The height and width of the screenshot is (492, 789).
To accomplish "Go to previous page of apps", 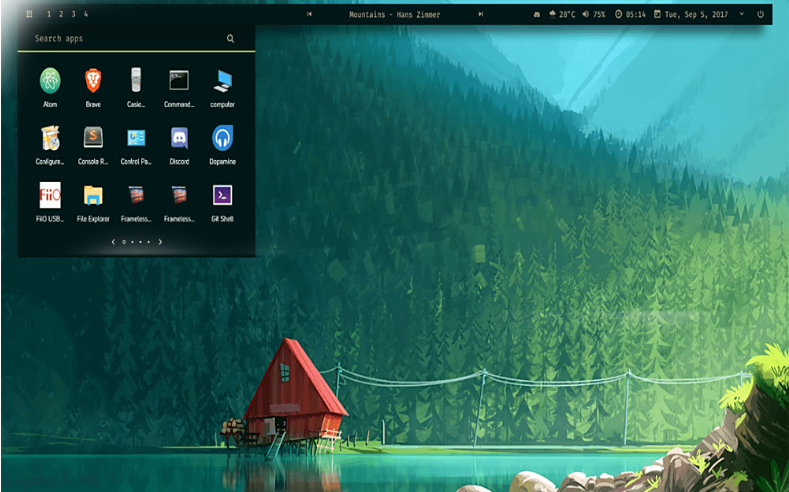I will (x=113, y=241).
